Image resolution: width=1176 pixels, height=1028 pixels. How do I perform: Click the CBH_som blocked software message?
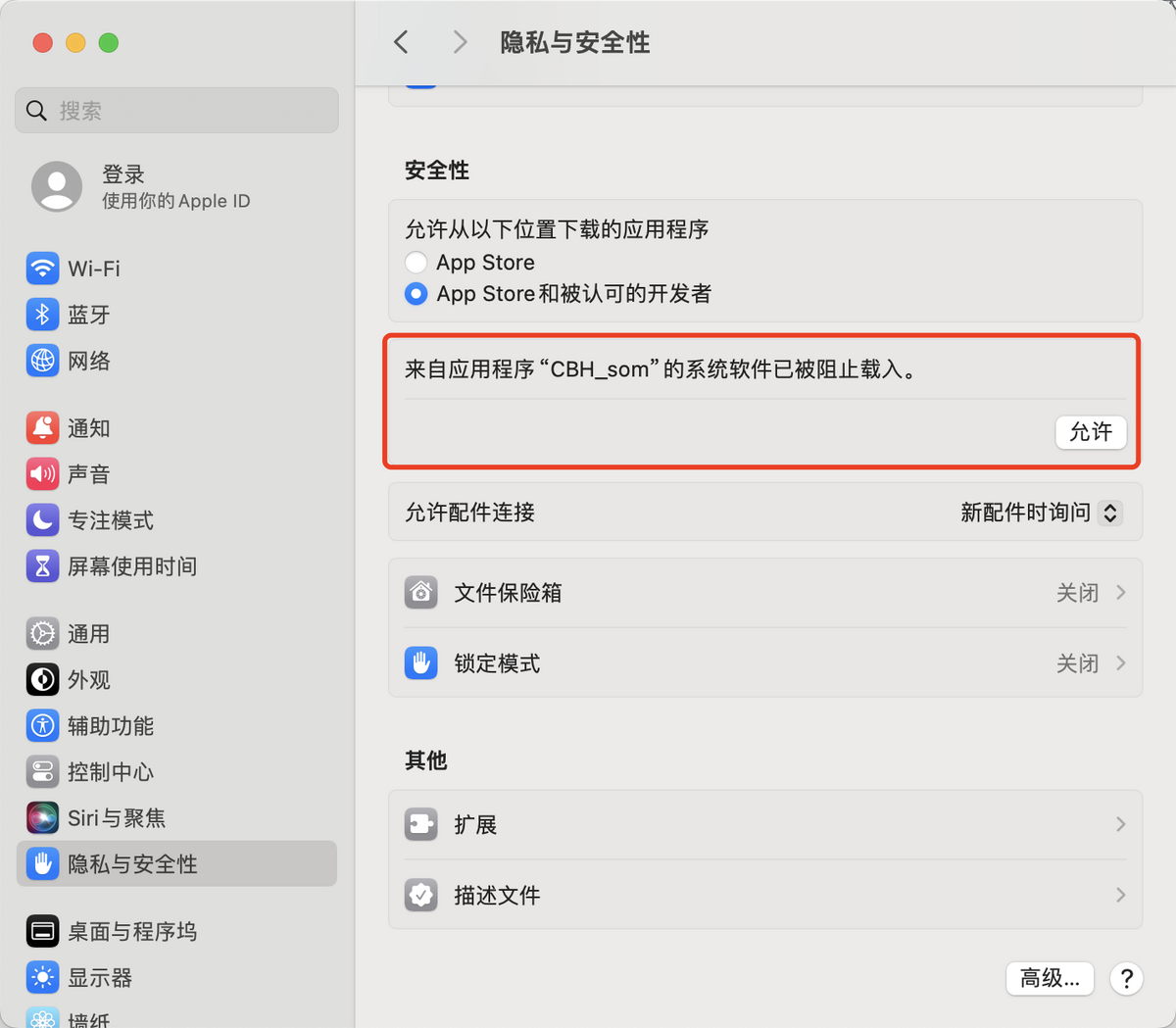click(661, 369)
